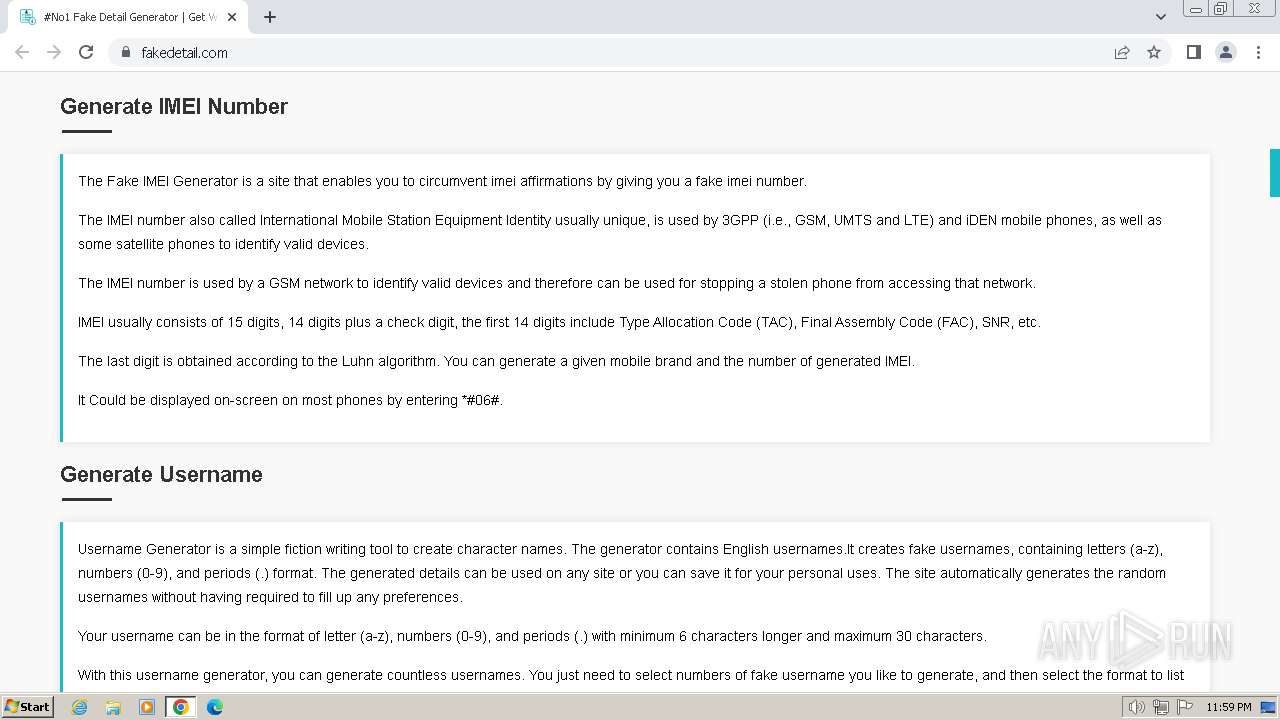Launch Internet Explorer from the taskbar

[80, 707]
